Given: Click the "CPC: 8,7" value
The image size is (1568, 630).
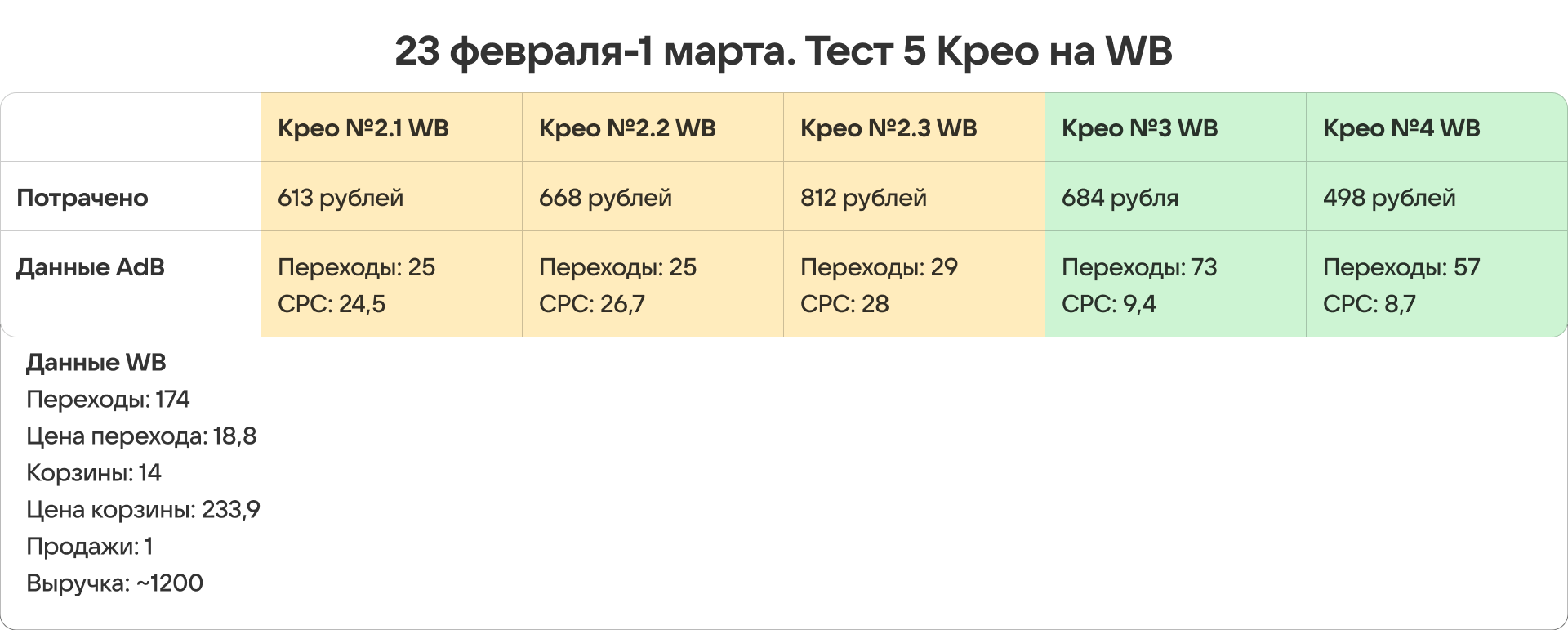Looking at the screenshot, I should pyautogui.click(x=1370, y=304).
